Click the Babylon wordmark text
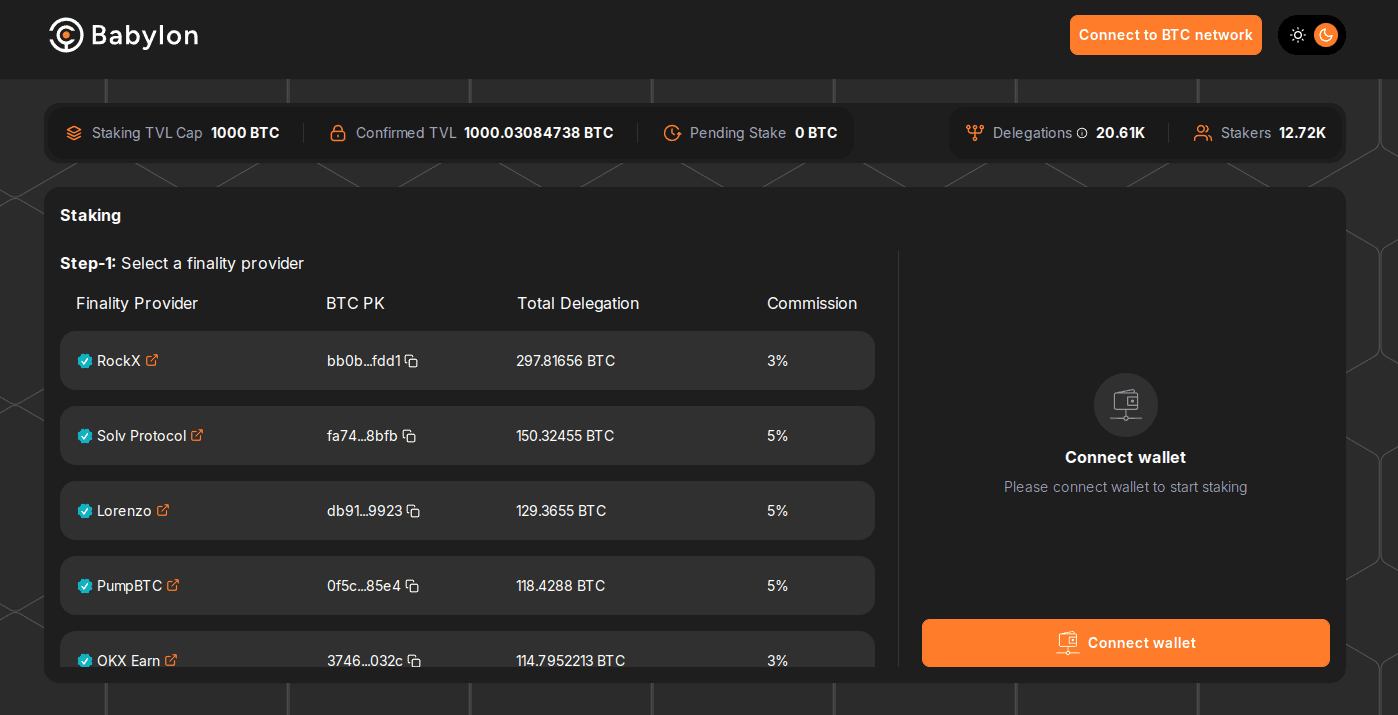 pos(145,36)
